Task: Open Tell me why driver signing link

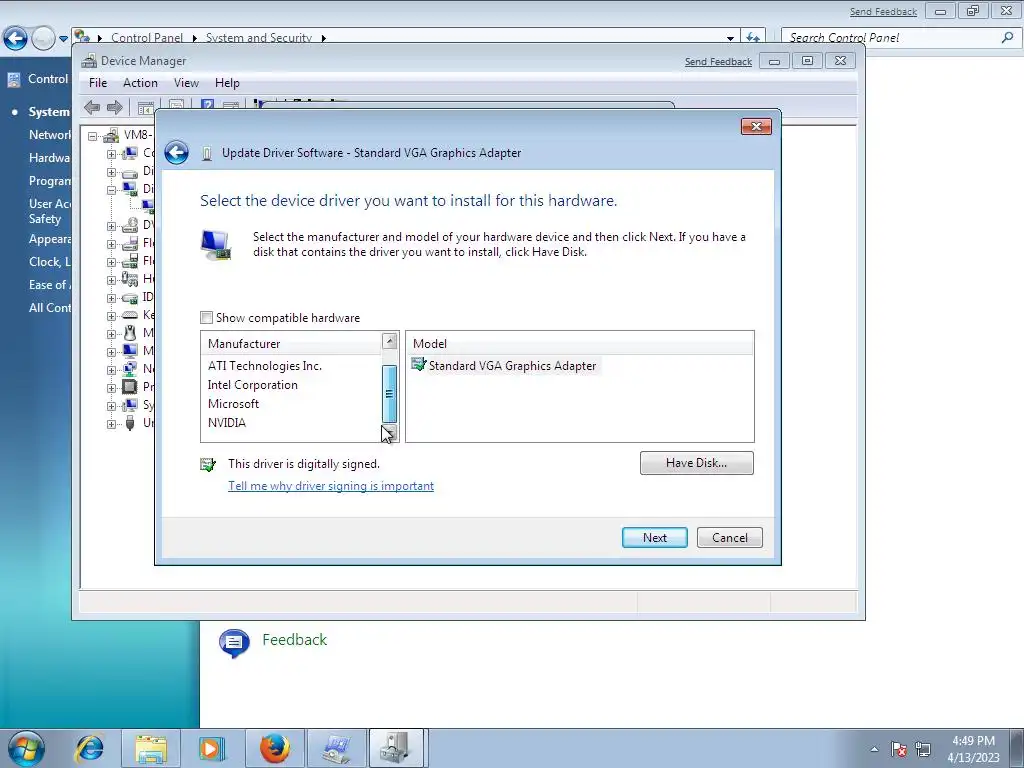Action: pos(331,486)
